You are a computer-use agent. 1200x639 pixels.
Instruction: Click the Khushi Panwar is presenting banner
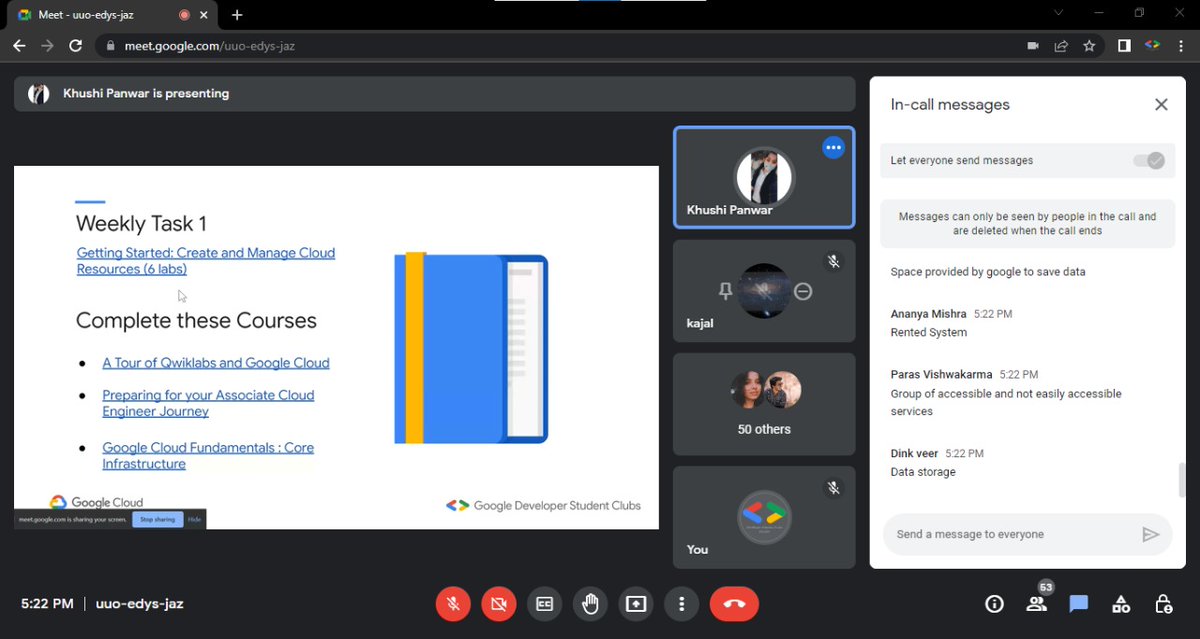pos(434,93)
